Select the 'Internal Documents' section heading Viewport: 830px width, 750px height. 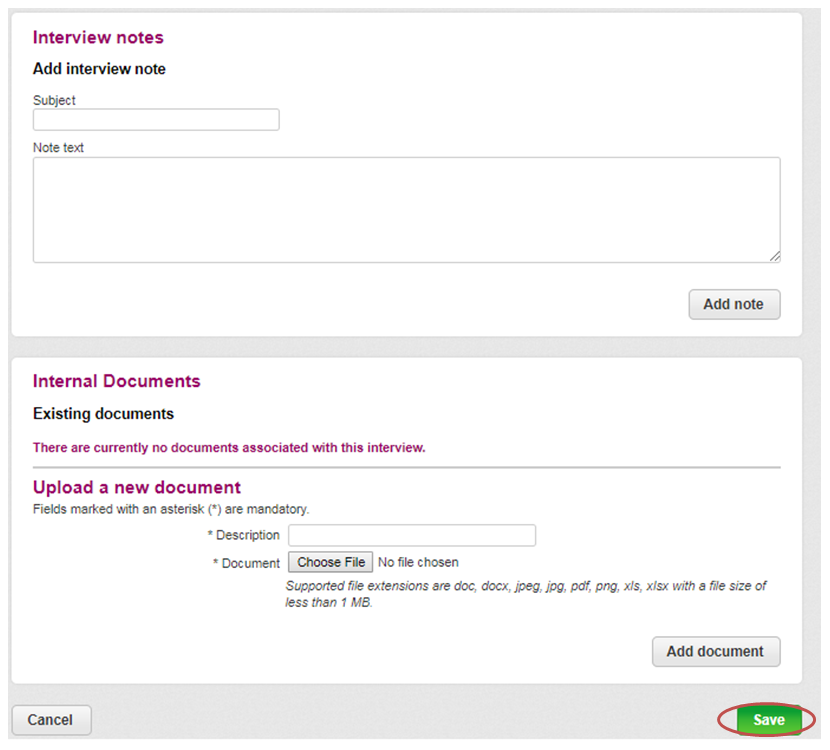116,381
